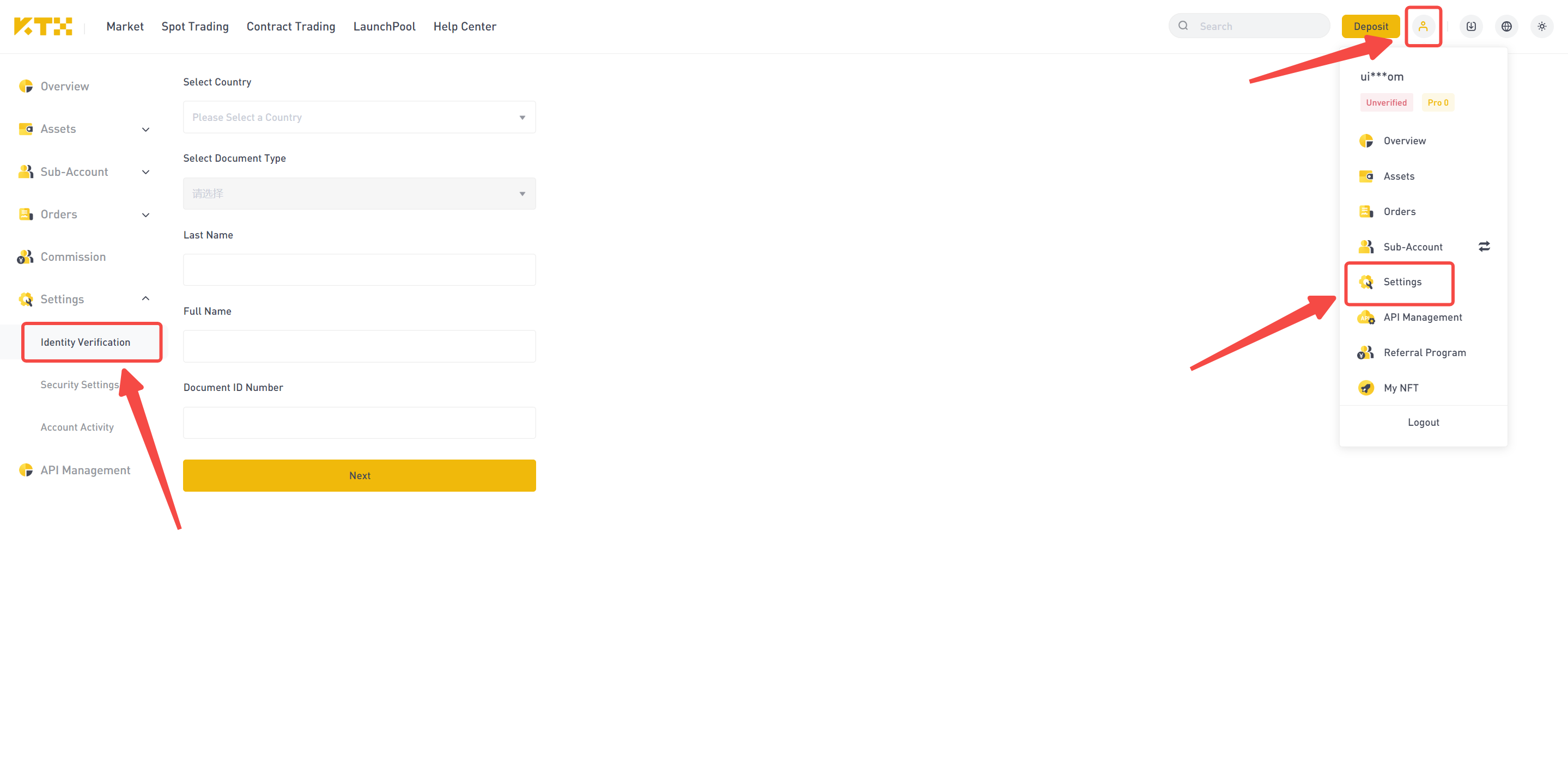Open My NFT from profile menu
Viewport: 1568px width, 771px height.
[1401, 388]
